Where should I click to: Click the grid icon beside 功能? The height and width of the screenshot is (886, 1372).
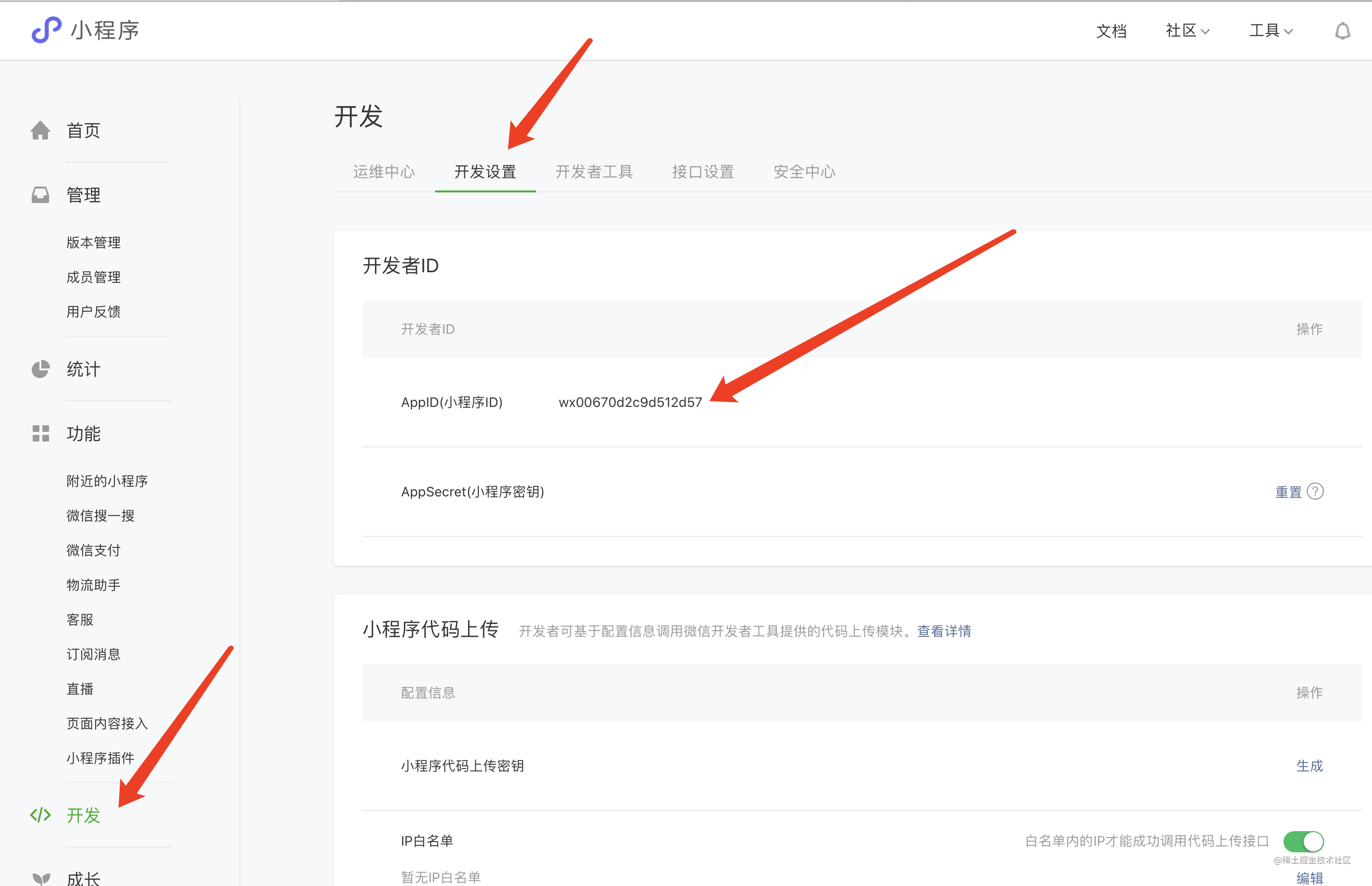[40, 433]
